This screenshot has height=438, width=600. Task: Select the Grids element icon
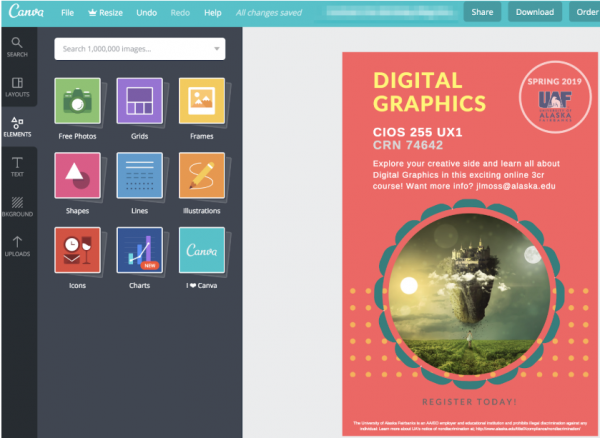point(139,100)
